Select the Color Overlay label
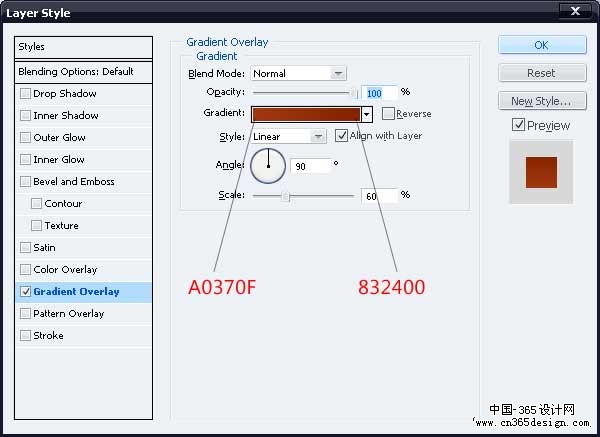 click(x=65, y=270)
